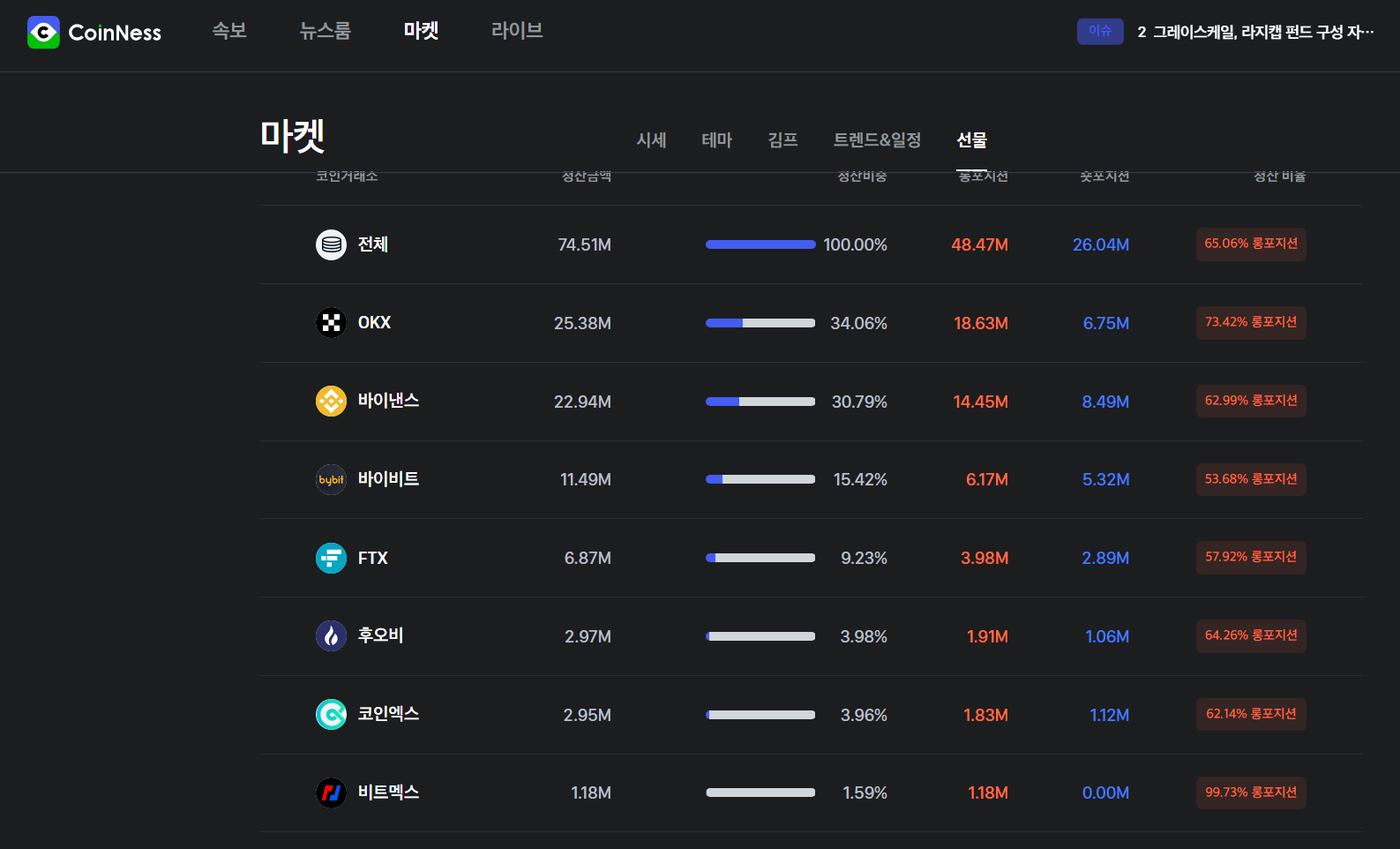This screenshot has height=849, width=1400.
Task: Click the 바이낸스 Binance icon
Action: pyautogui.click(x=331, y=402)
